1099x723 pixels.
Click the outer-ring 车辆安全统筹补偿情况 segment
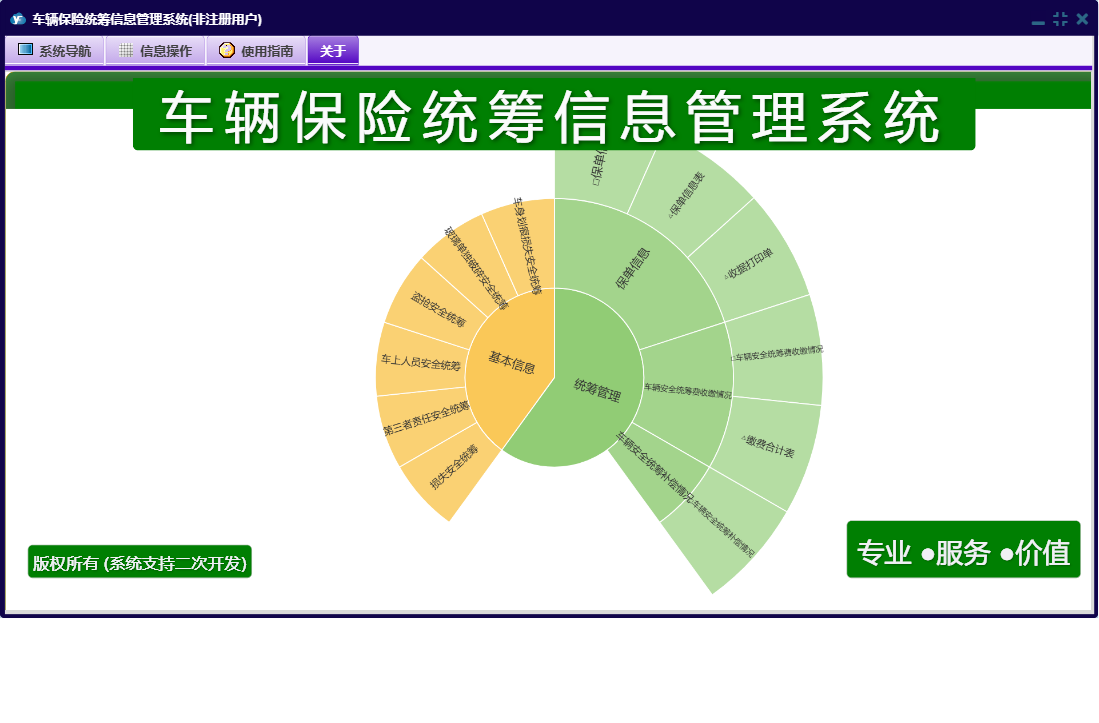click(x=724, y=529)
